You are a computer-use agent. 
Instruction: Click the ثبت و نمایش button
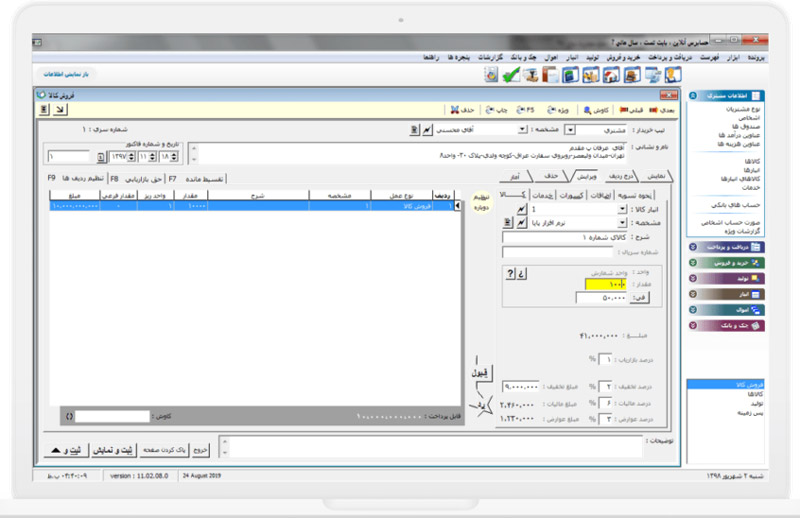tap(113, 450)
